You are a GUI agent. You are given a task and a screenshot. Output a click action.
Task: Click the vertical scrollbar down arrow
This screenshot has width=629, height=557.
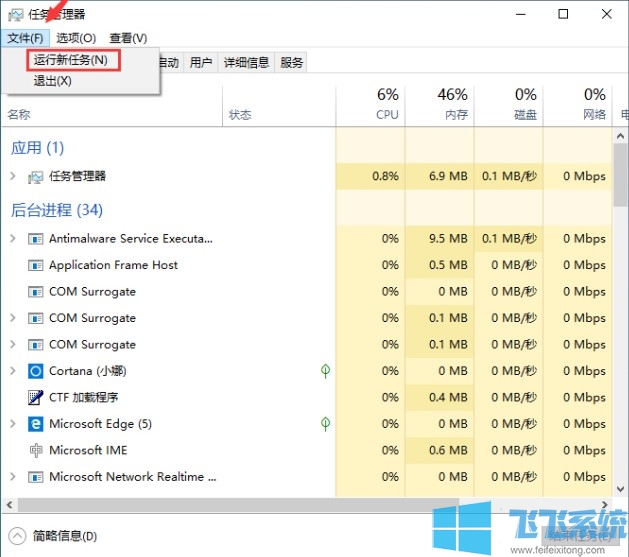point(621,489)
